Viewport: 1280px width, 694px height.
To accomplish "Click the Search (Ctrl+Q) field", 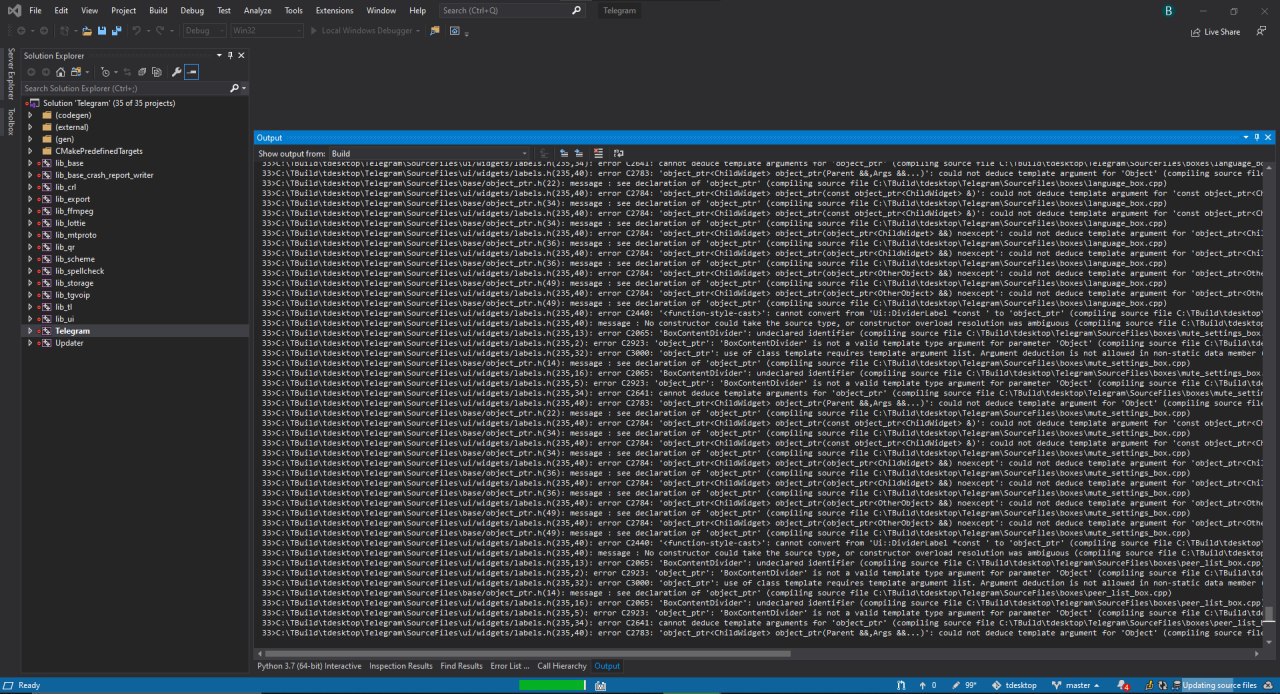I will (512, 10).
